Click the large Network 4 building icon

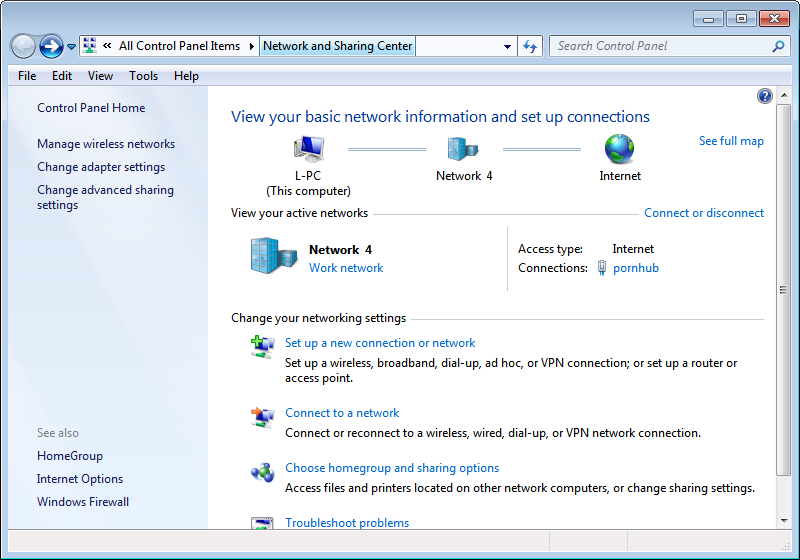[274, 256]
